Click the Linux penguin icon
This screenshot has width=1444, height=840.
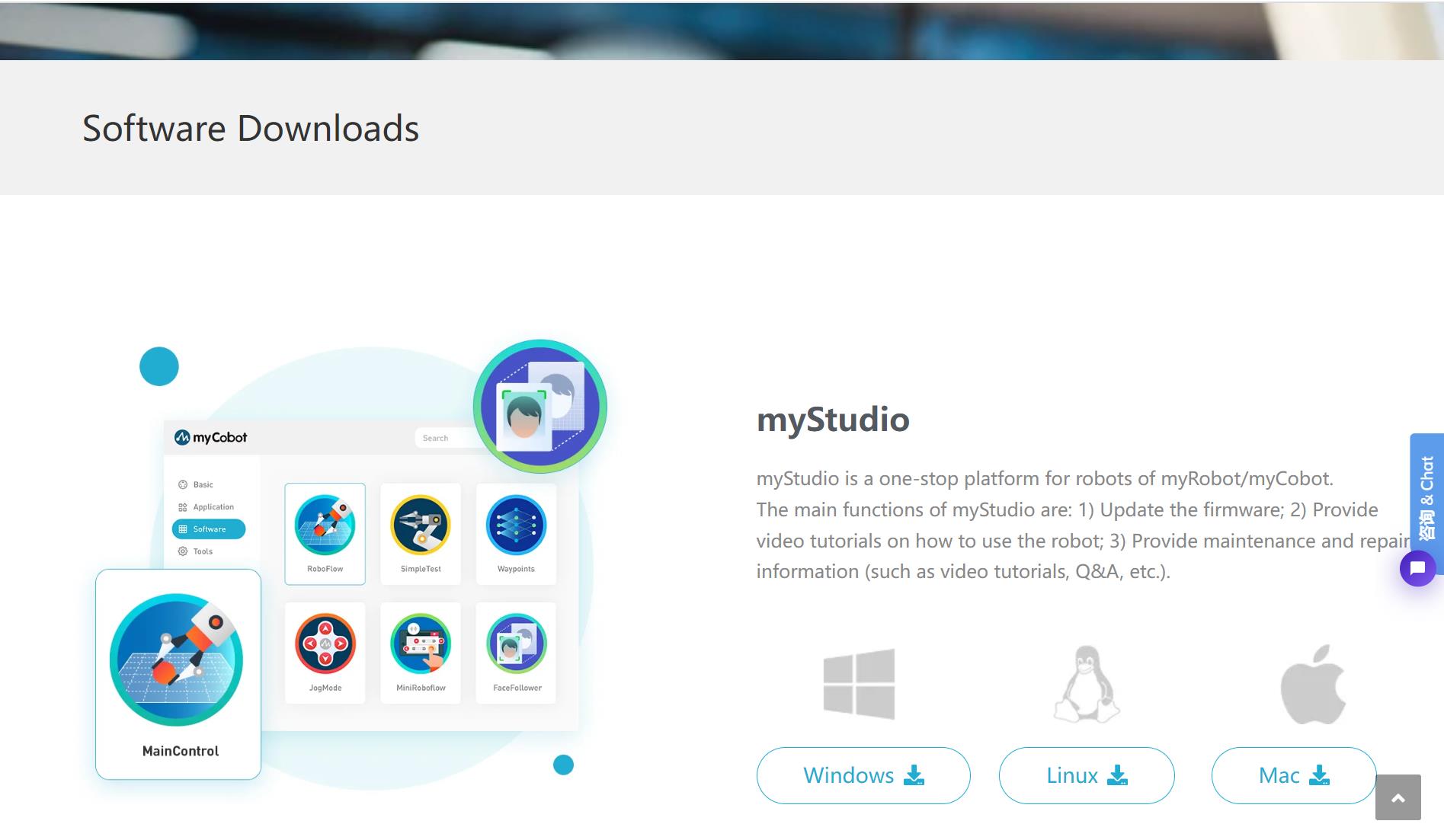click(x=1086, y=684)
